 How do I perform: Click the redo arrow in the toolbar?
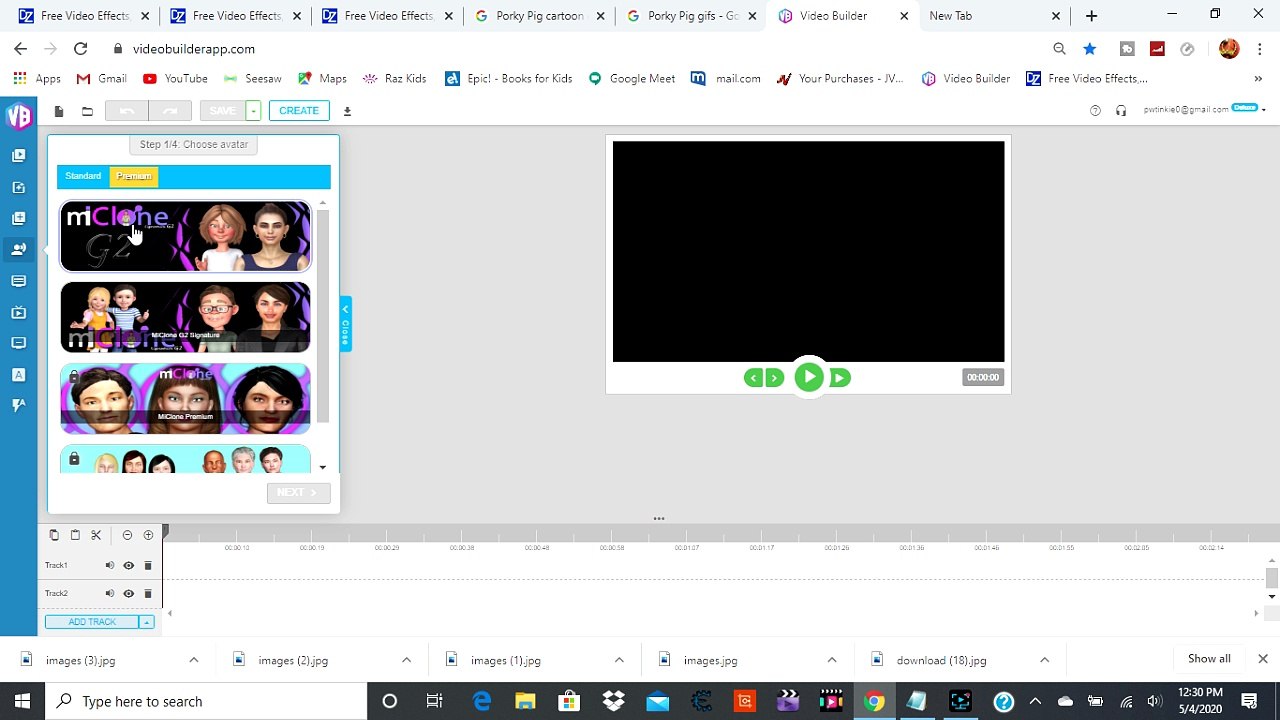pos(170,111)
